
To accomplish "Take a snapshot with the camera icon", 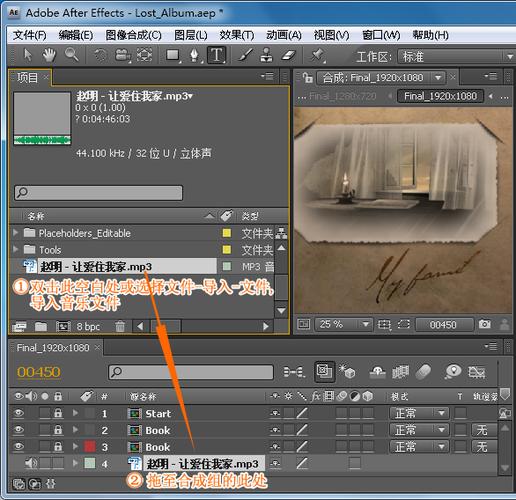I will (x=484, y=324).
